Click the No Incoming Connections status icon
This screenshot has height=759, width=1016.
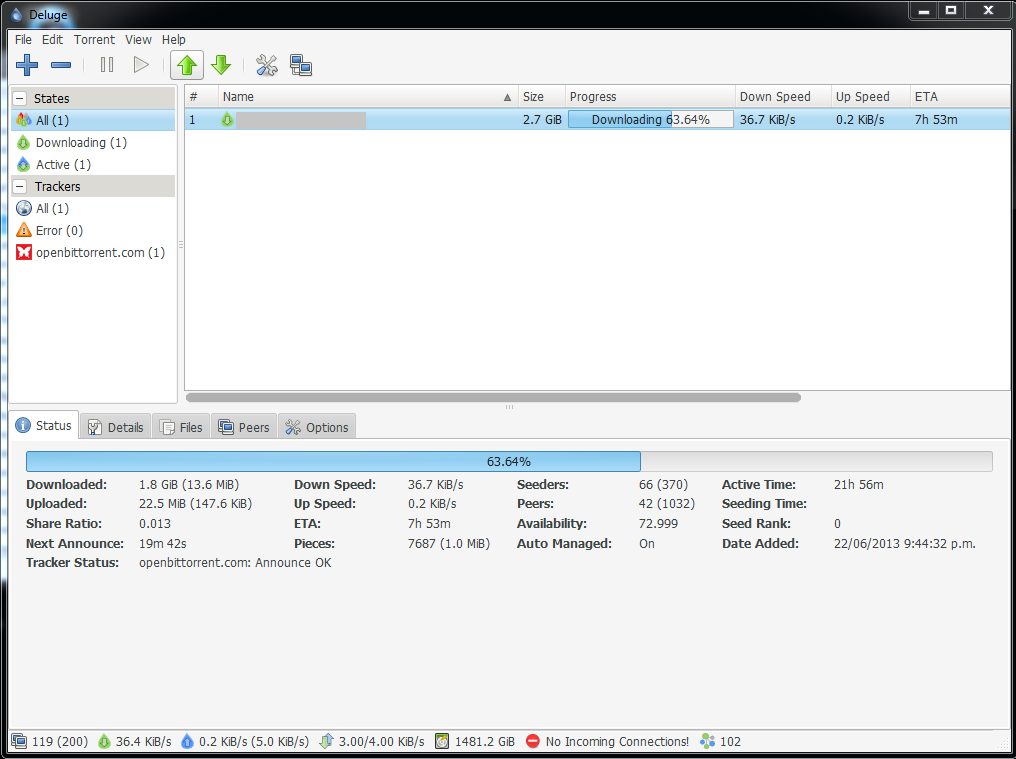[532, 741]
